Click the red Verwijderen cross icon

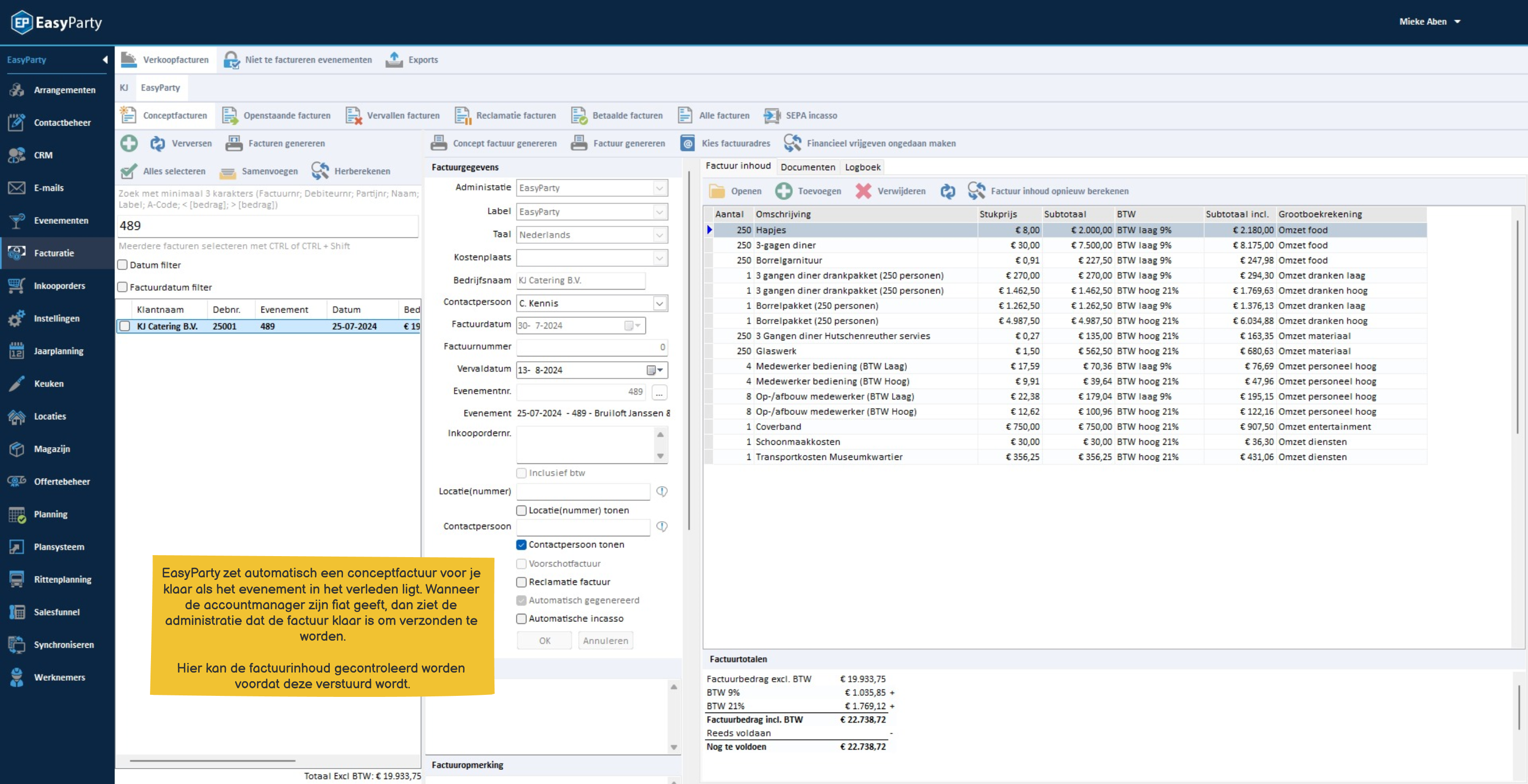(863, 191)
